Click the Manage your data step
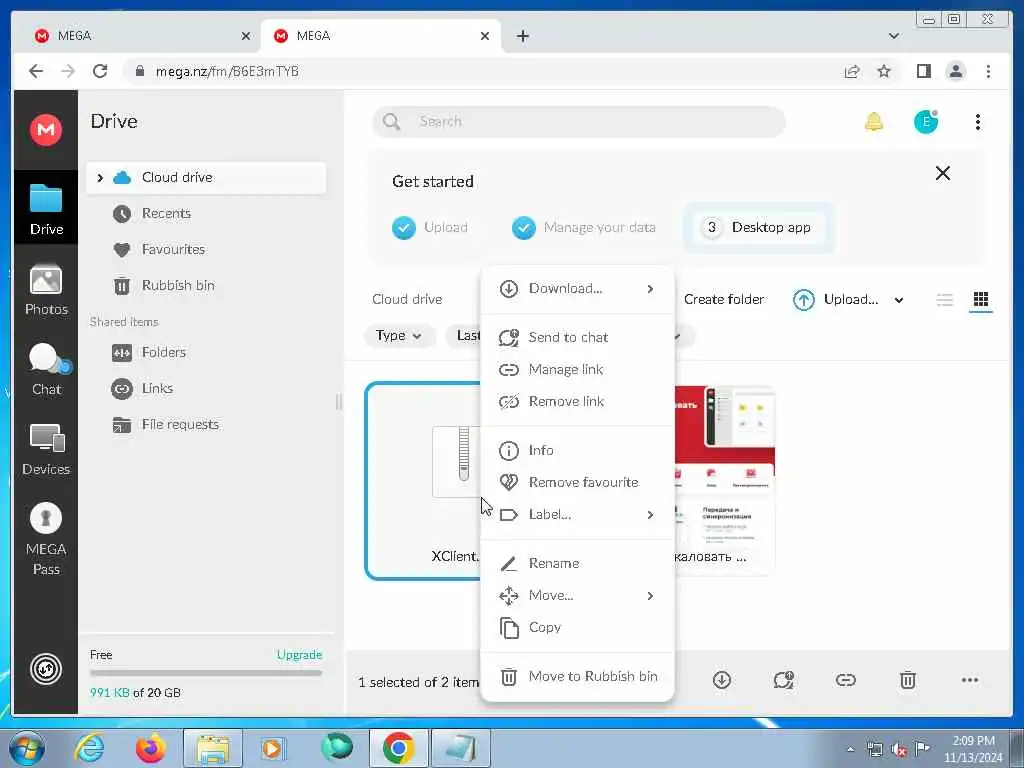Viewport: 1024px width, 768px height. point(584,227)
